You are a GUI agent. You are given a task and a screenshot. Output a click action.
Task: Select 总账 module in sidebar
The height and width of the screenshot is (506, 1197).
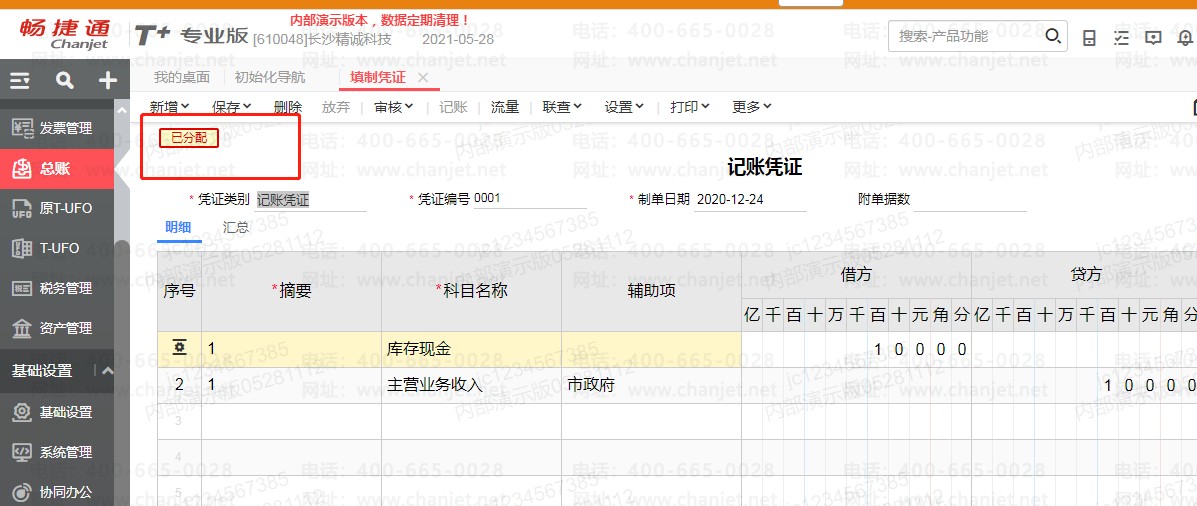tap(57, 169)
